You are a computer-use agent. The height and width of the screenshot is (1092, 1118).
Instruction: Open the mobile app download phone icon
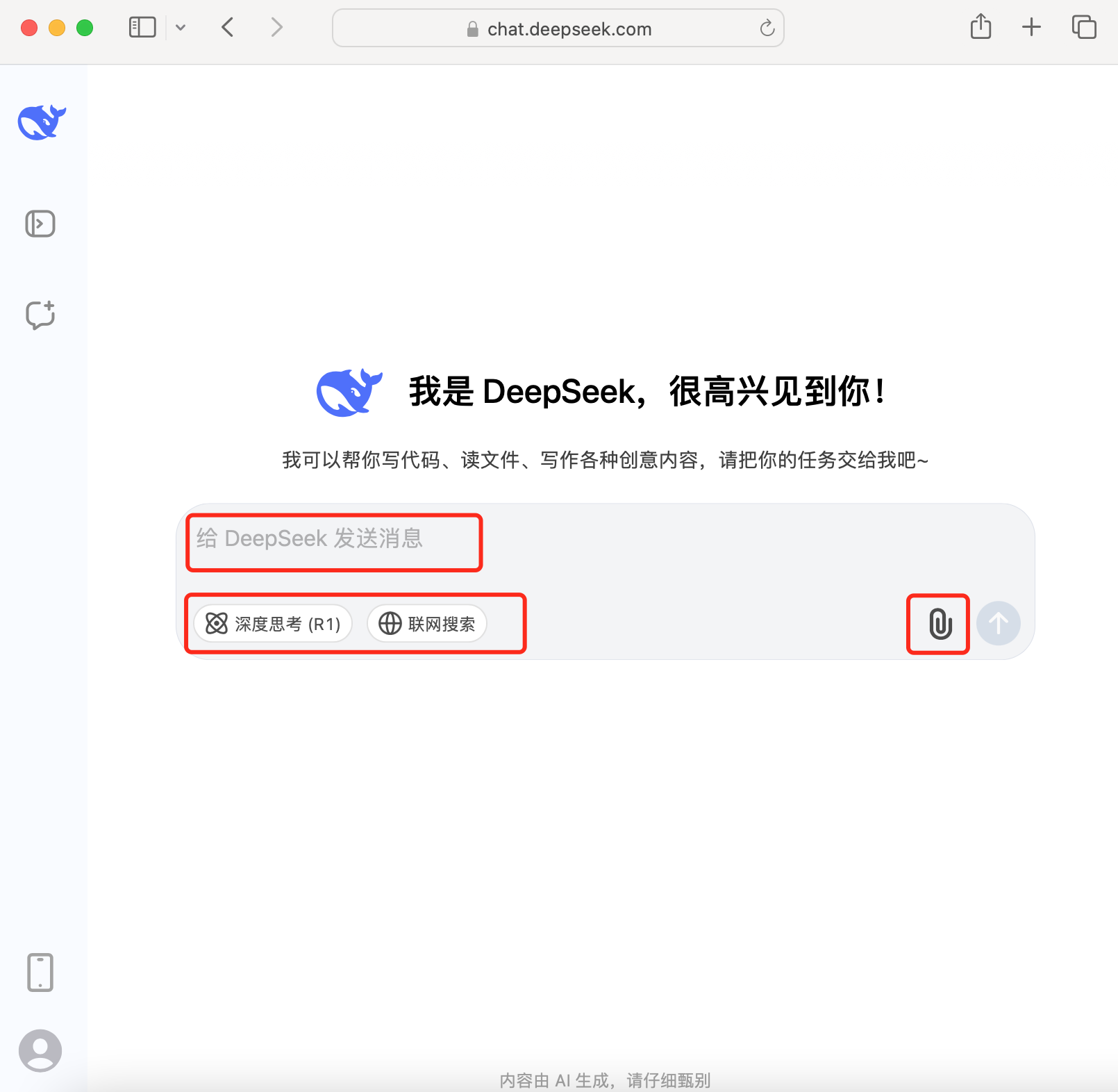tap(40, 972)
